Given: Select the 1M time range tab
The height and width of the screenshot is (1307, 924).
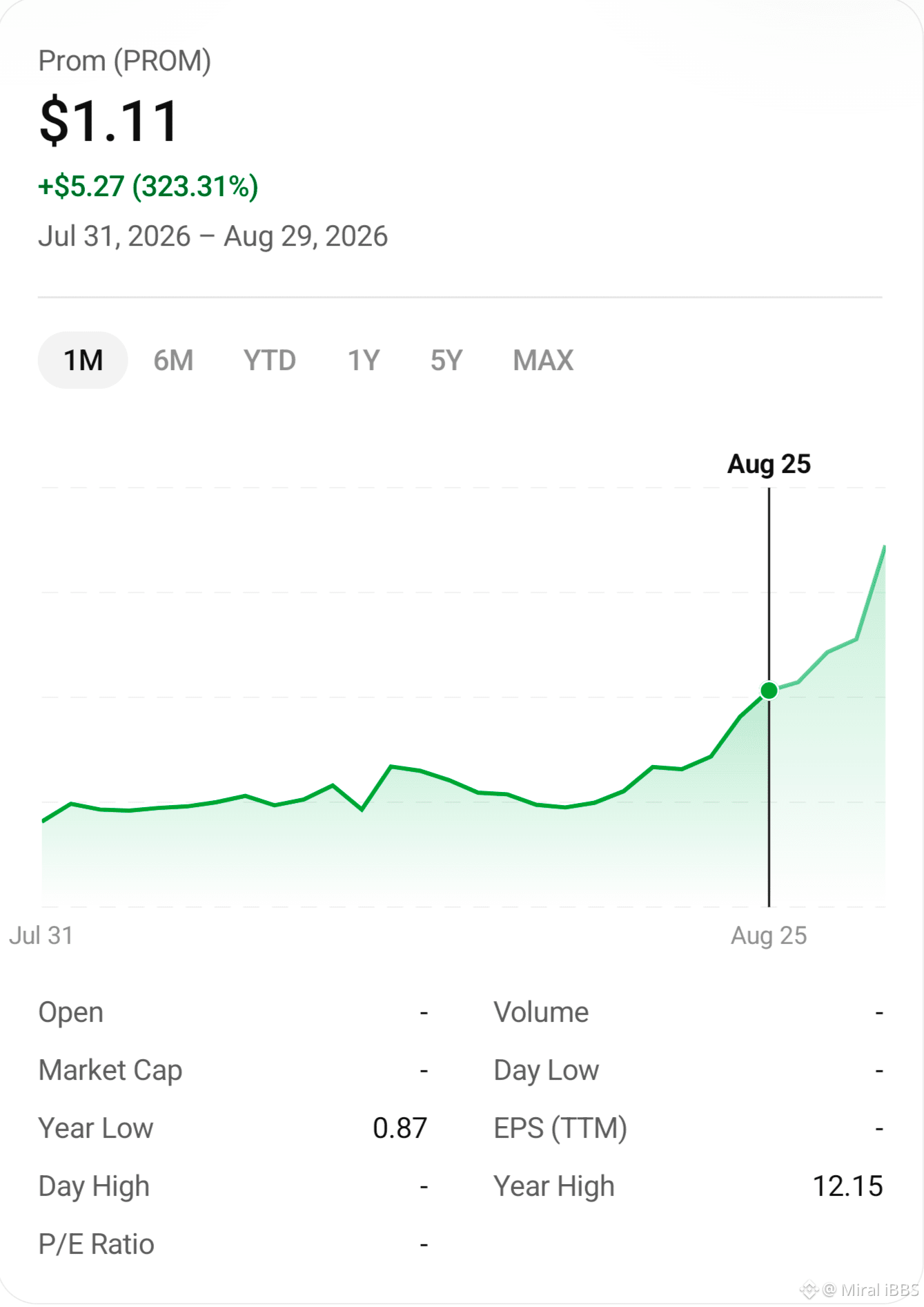Looking at the screenshot, I should click(x=83, y=360).
